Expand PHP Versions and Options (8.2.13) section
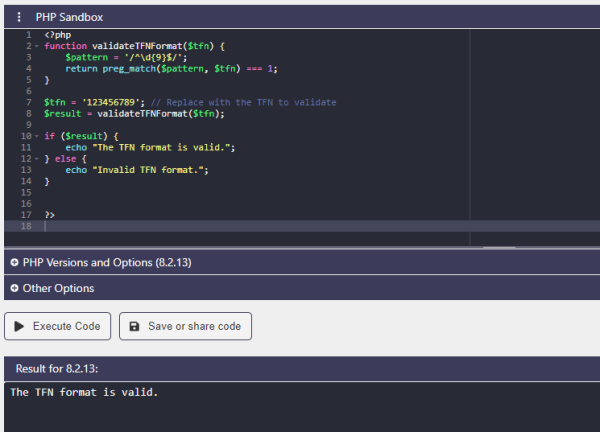The height and width of the screenshot is (432, 600). tap(302, 262)
